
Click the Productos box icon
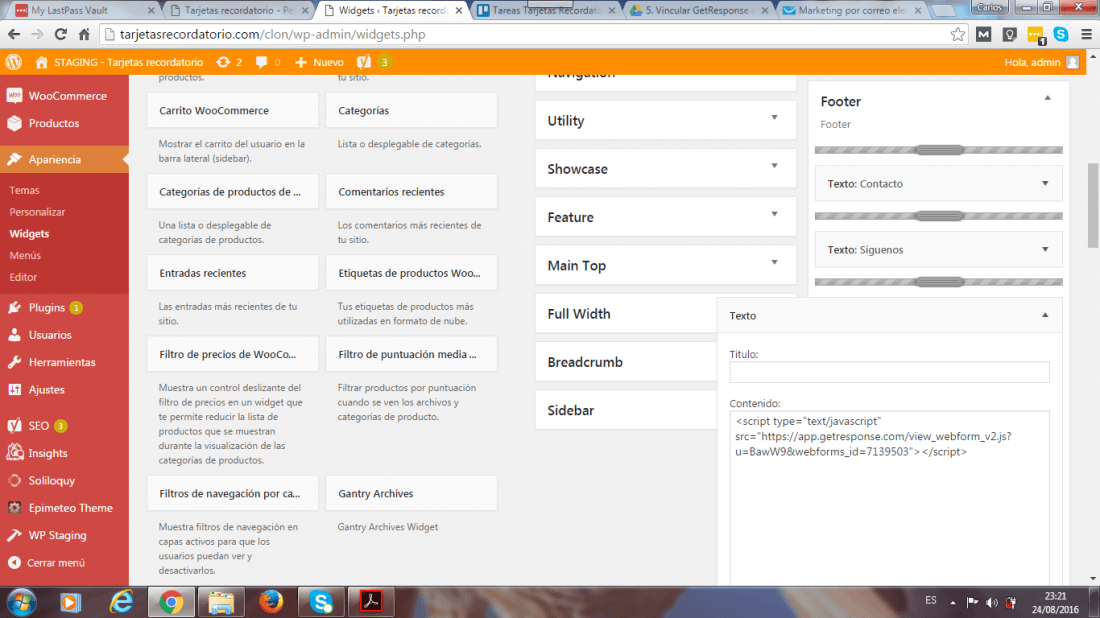tap(15, 123)
